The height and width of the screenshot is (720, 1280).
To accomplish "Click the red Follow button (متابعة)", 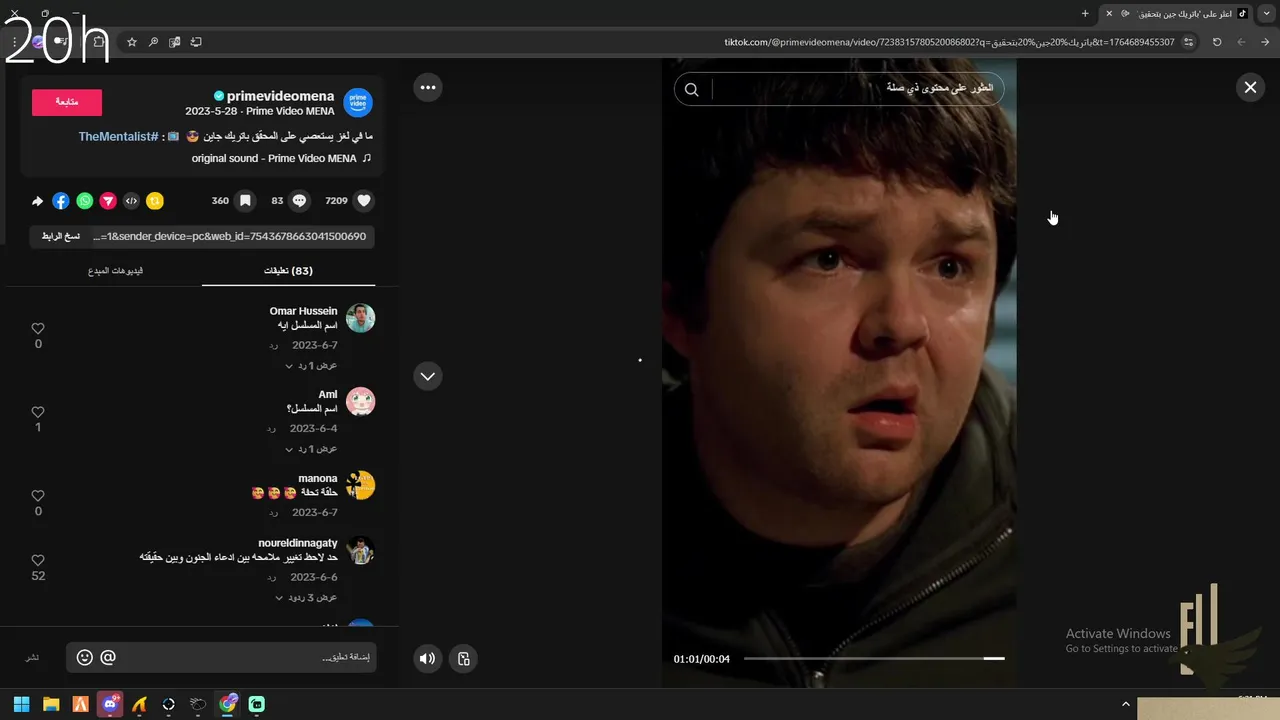I will 67,102.
